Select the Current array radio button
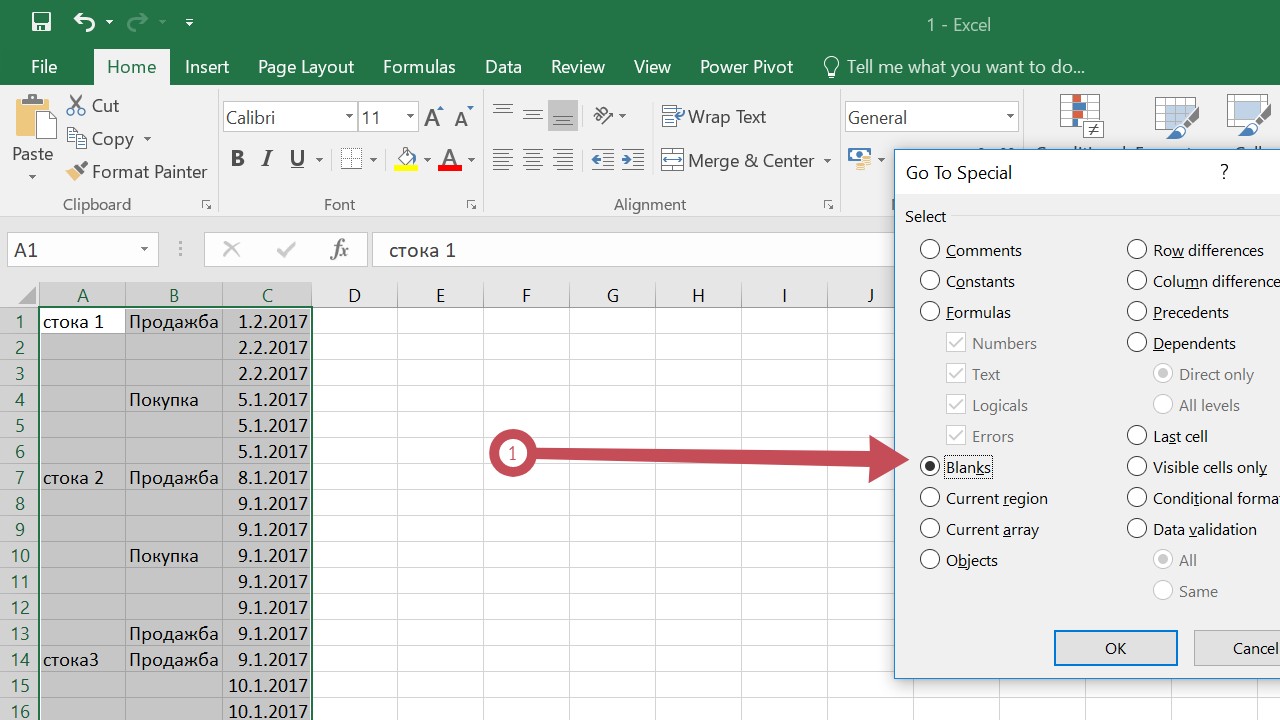The image size is (1280, 720). coord(930,529)
